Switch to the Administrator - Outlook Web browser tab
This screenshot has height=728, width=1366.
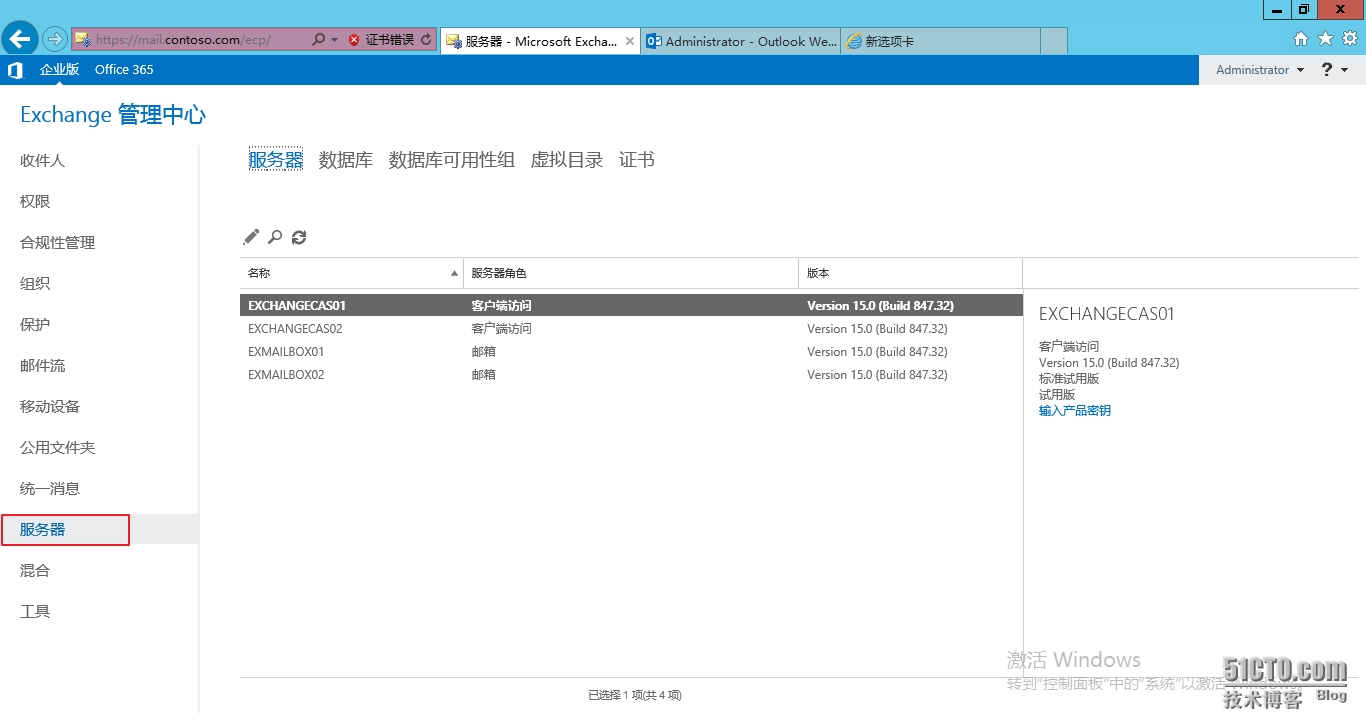[x=740, y=41]
